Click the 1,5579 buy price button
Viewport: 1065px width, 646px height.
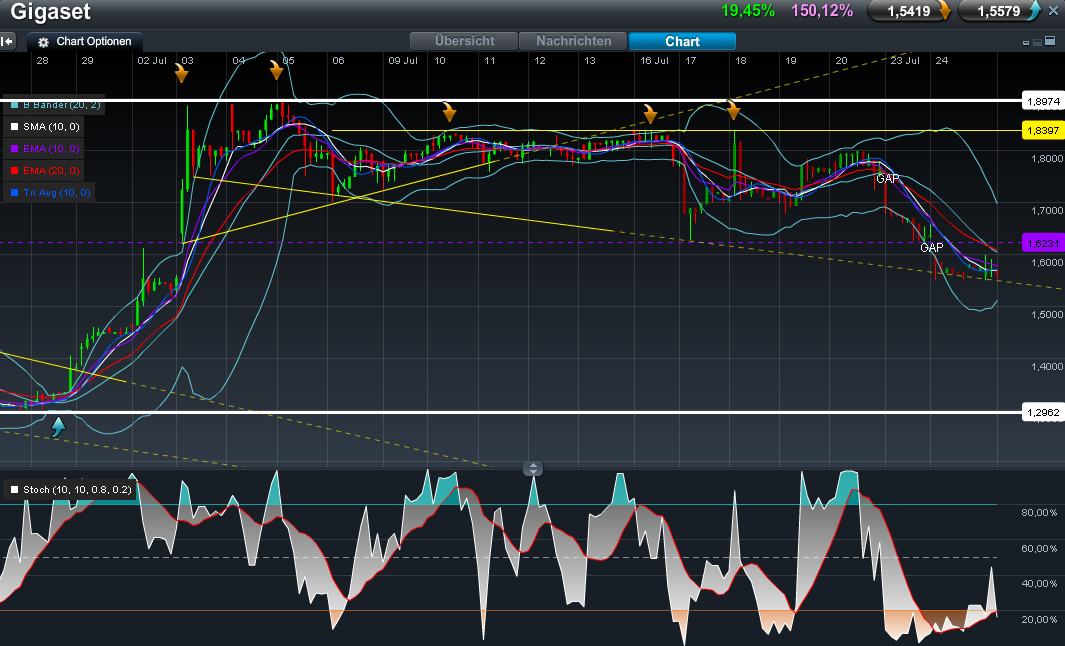pos(999,11)
